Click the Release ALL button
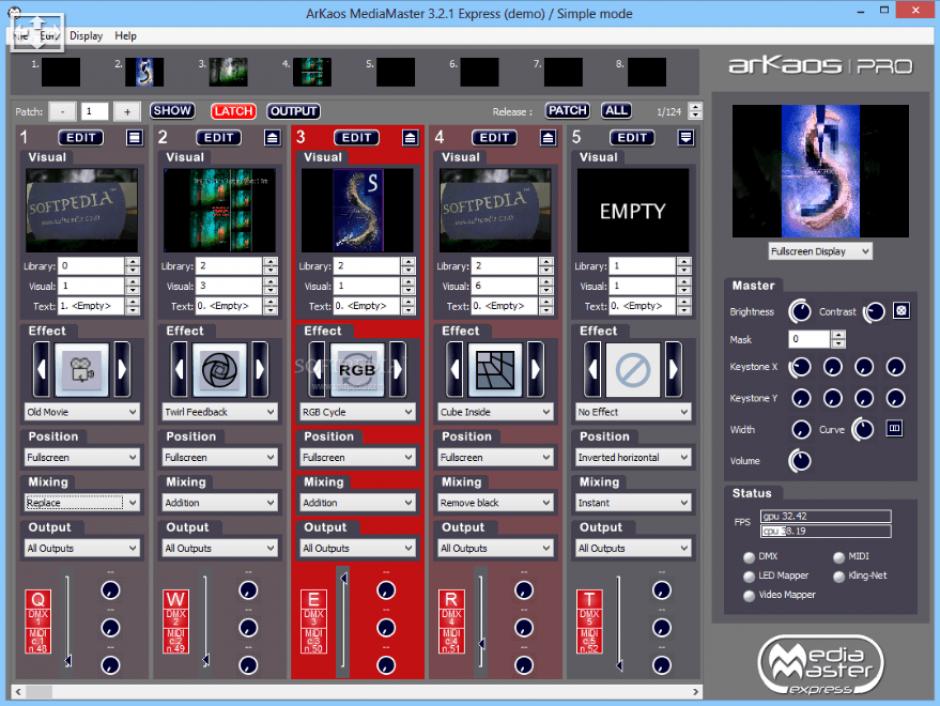The width and height of the screenshot is (940, 706). pos(616,110)
